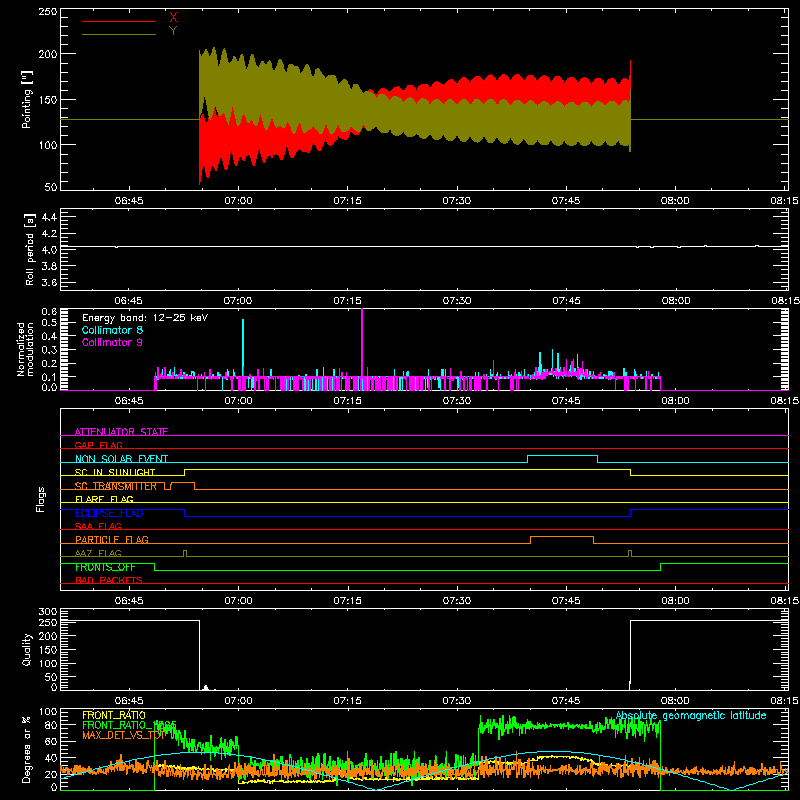This screenshot has height=800, width=800.
Task: Click '80' on Degrees y-axis
Action: tap(51, 725)
